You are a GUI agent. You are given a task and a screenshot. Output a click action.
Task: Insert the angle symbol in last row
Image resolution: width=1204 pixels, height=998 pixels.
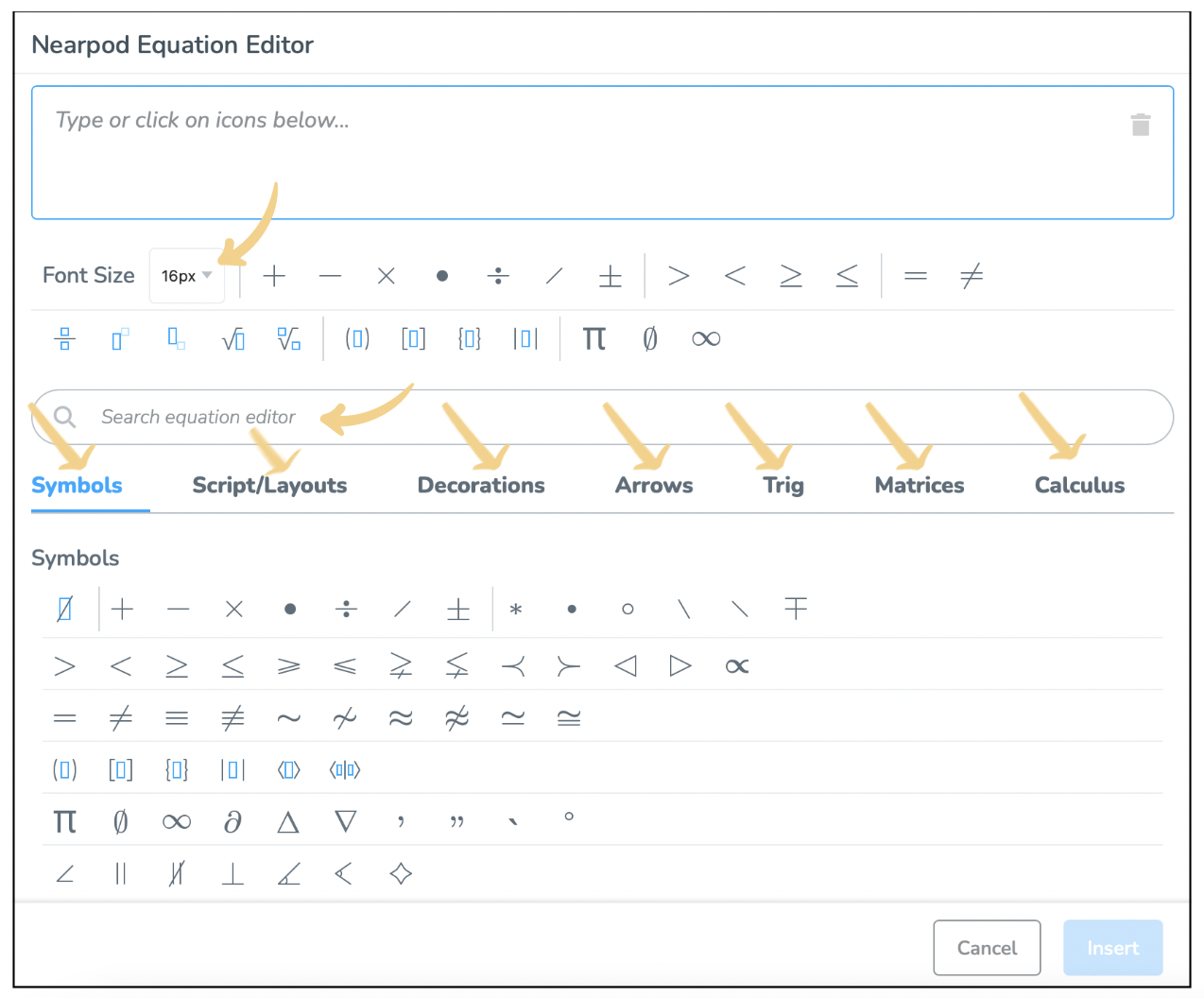tap(65, 874)
